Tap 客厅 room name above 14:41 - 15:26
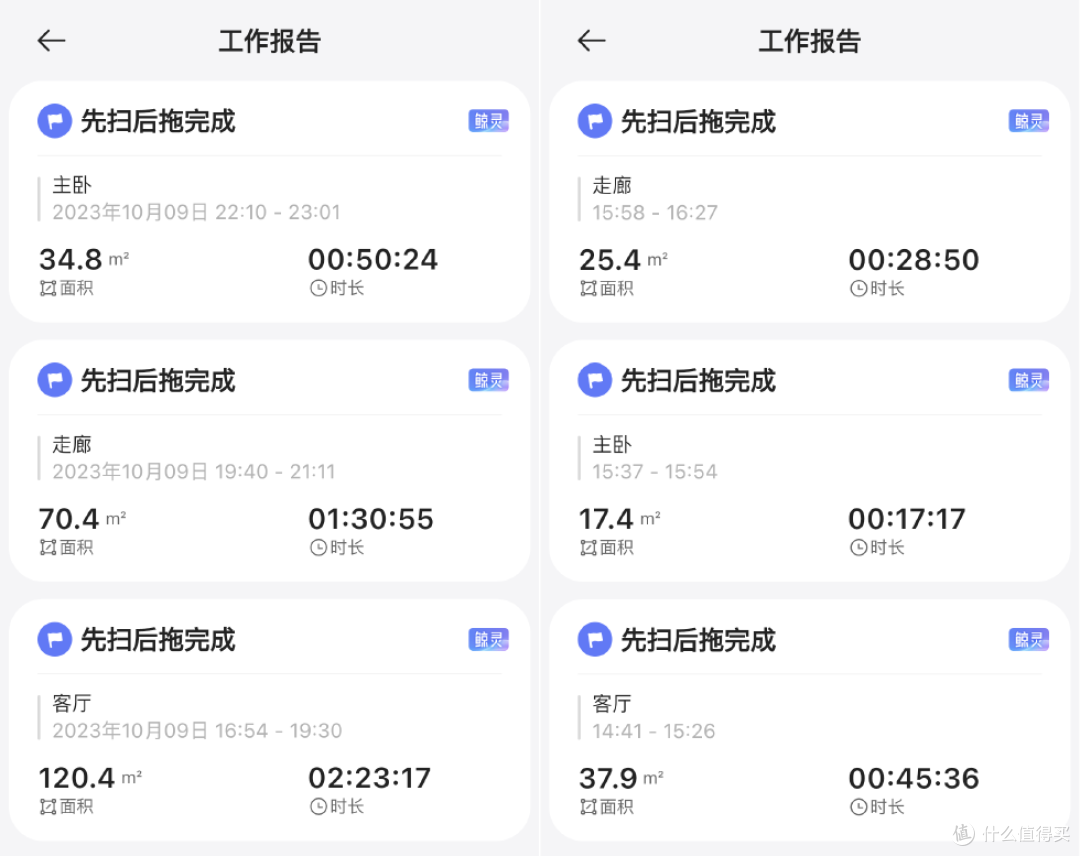The image size is (1080, 856). pos(612,703)
